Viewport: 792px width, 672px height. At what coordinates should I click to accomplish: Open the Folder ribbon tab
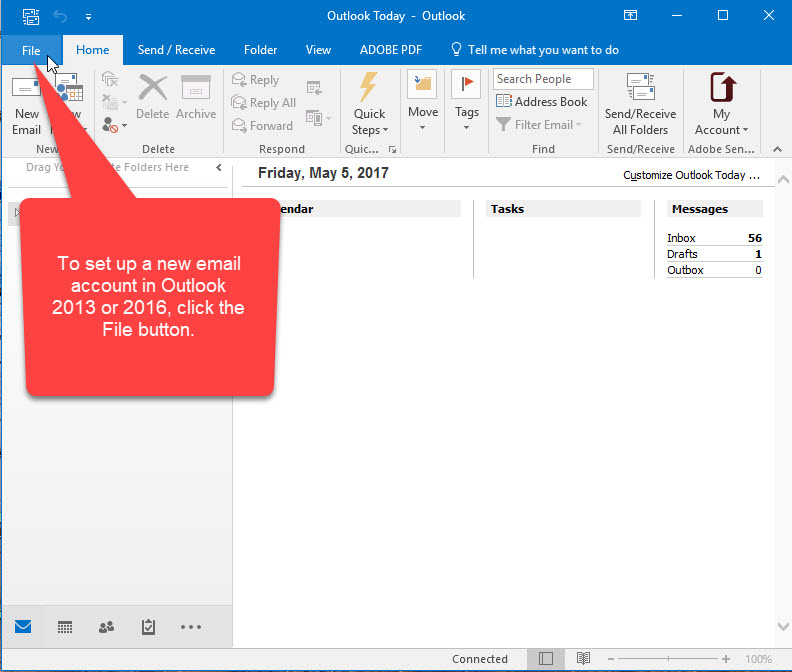pos(260,50)
